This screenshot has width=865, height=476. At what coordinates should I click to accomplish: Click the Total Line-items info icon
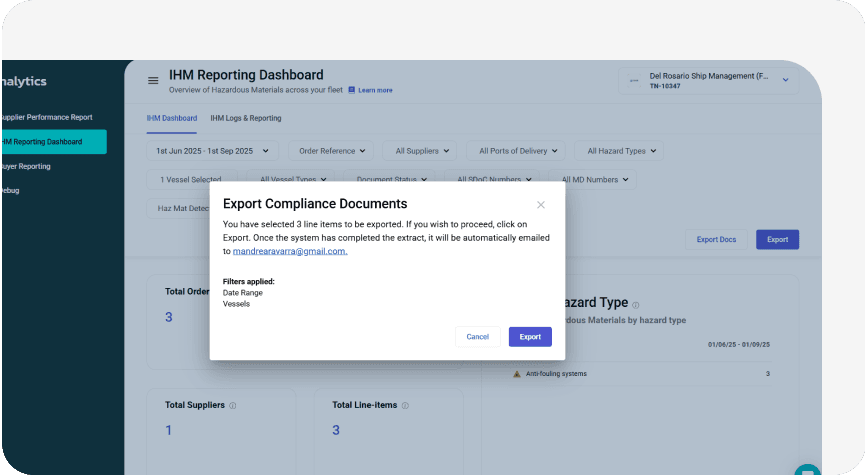click(405, 405)
